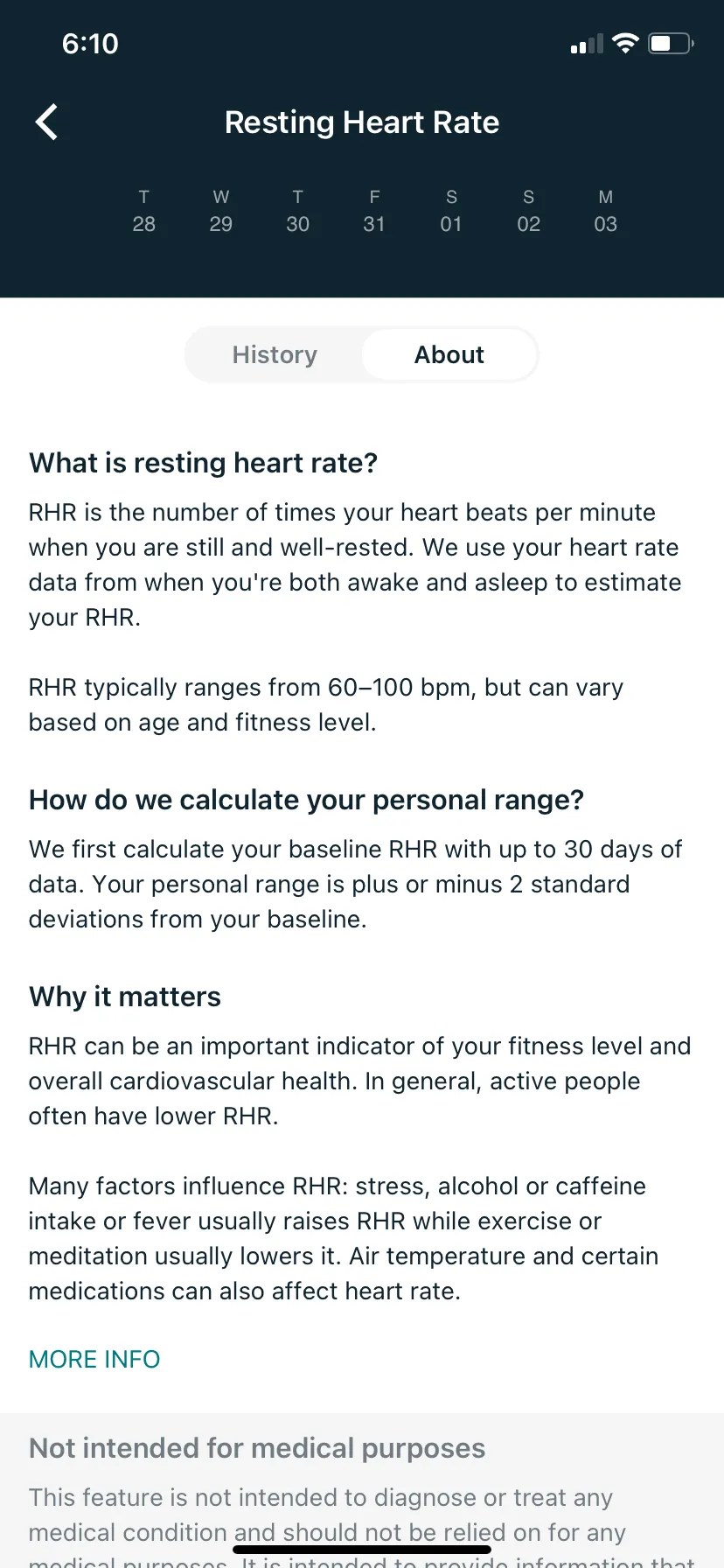Viewport: 724px width, 1568px height.
Task: Select Friday the 31st date
Action: (x=374, y=211)
